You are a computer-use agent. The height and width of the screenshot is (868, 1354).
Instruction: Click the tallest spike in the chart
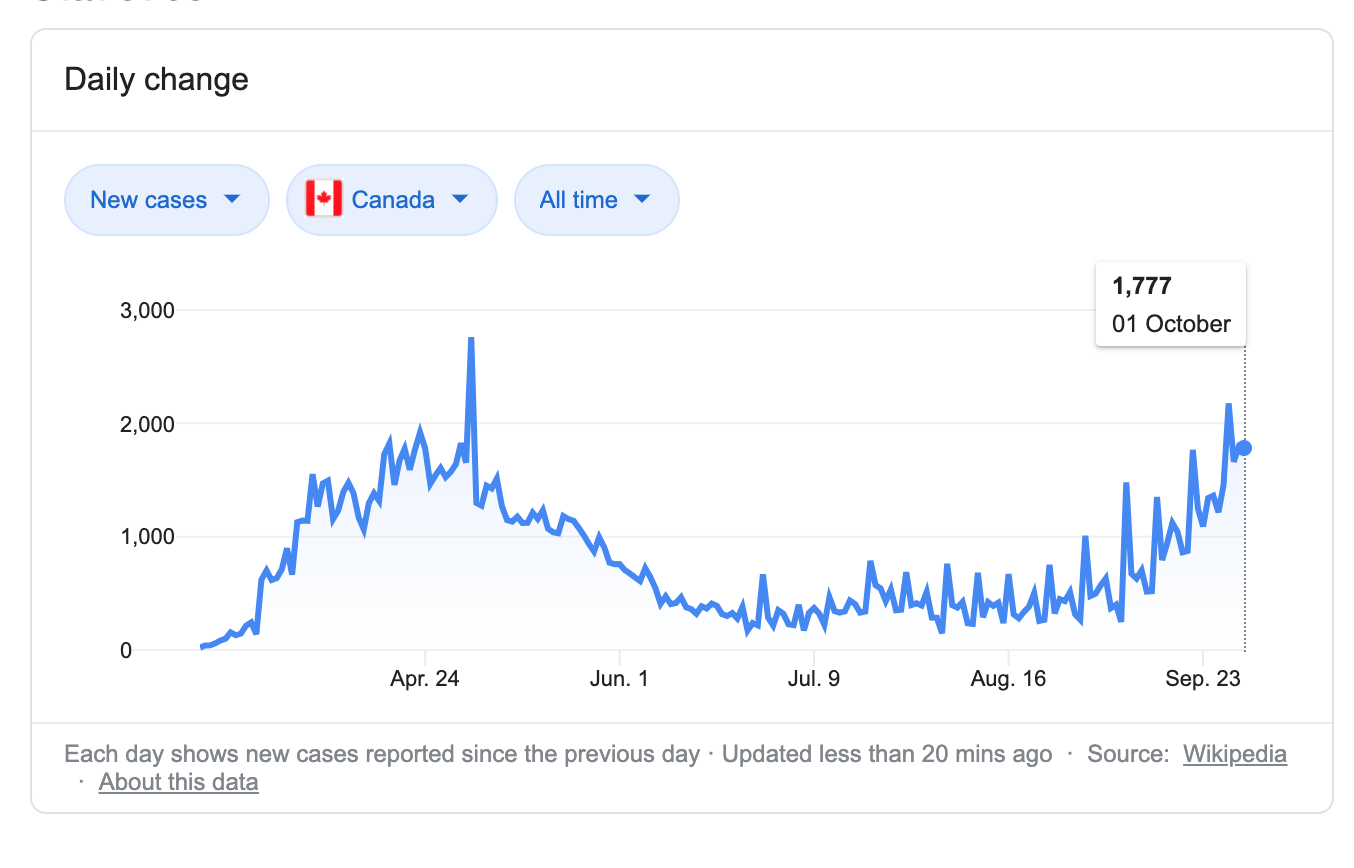pos(471,341)
